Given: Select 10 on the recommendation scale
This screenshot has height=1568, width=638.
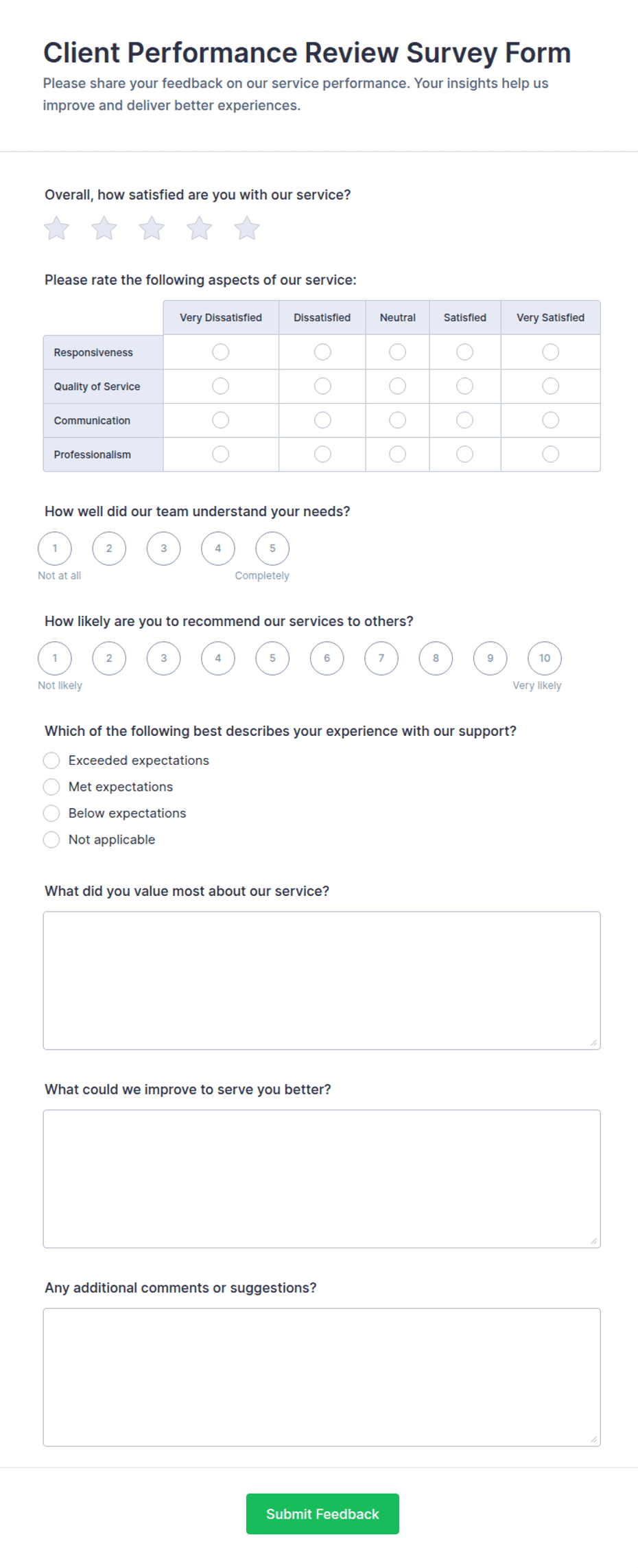Looking at the screenshot, I should pyautogui.click(x=545, y=658).
